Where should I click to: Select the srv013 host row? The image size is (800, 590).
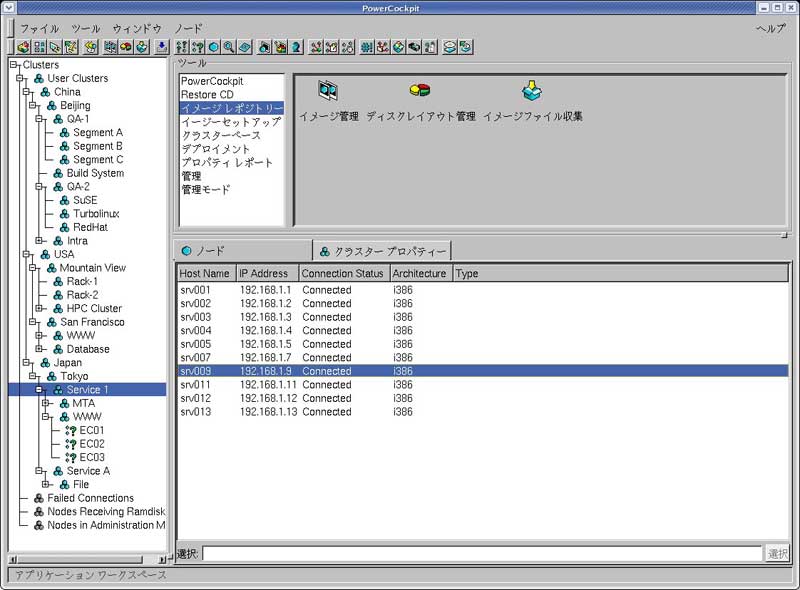(x=483, y=412)
